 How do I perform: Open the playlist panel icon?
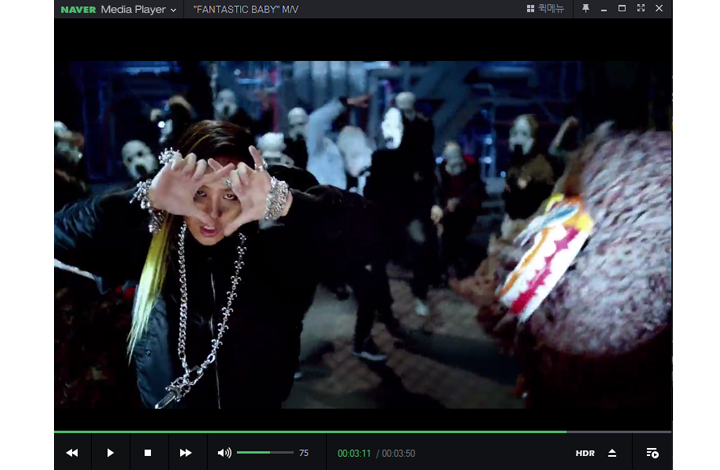[652, 453]
